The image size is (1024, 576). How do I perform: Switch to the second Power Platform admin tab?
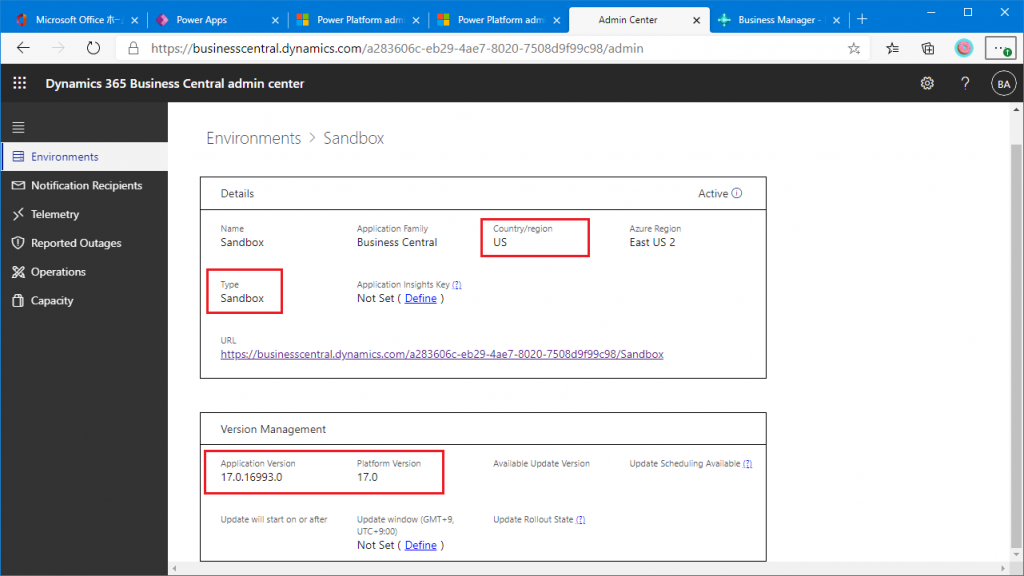(x=499, y=20)
